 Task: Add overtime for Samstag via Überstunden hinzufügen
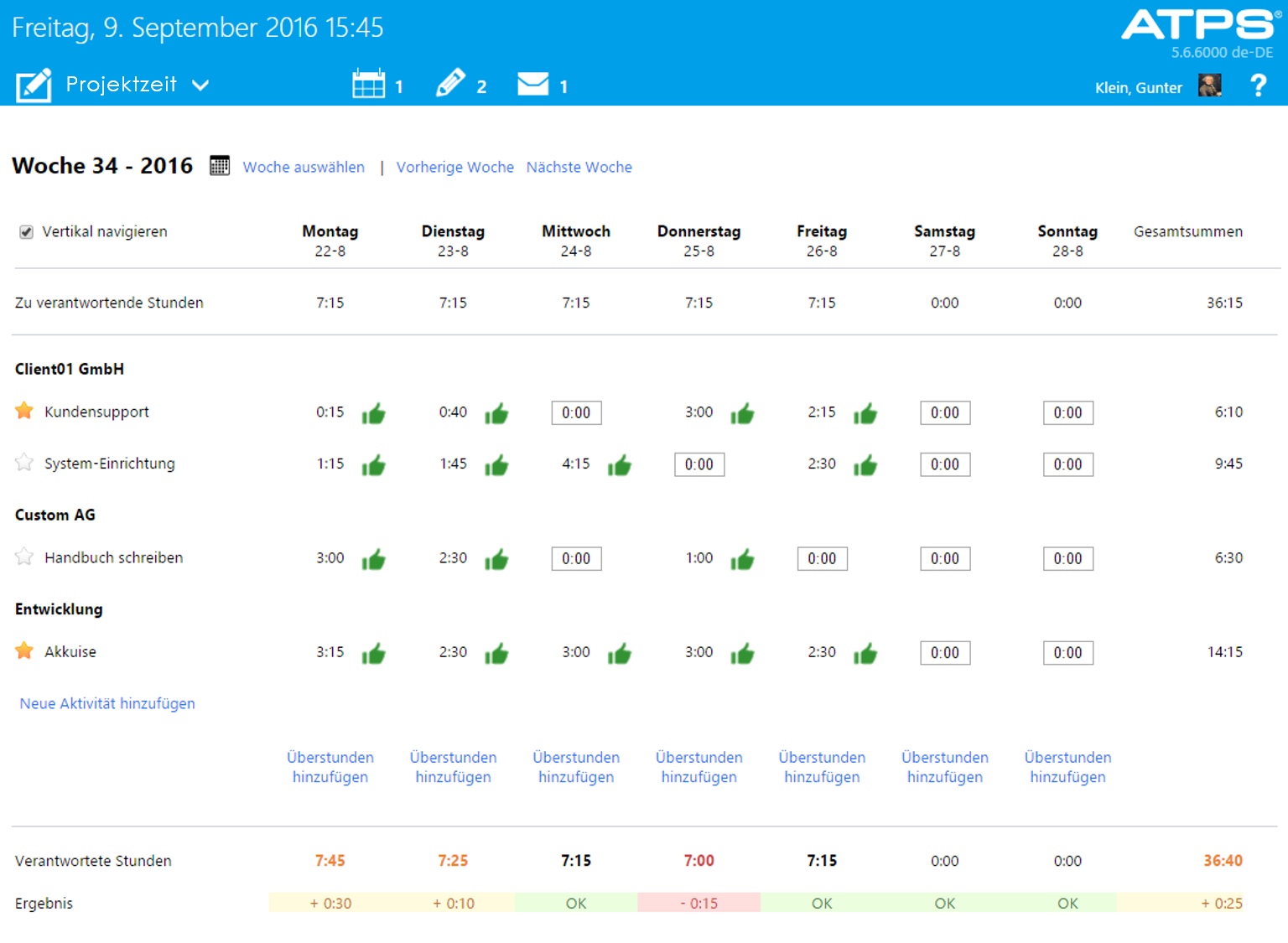pyautogui.click(x=944, y=767)
